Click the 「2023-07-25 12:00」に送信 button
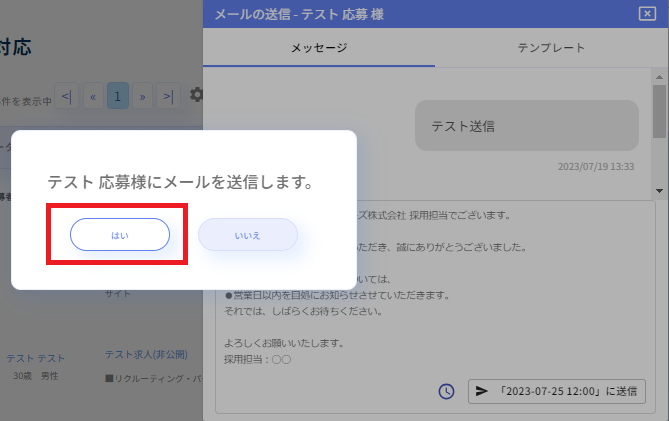Viewport: 669px width, 421px height. [556, 391]
